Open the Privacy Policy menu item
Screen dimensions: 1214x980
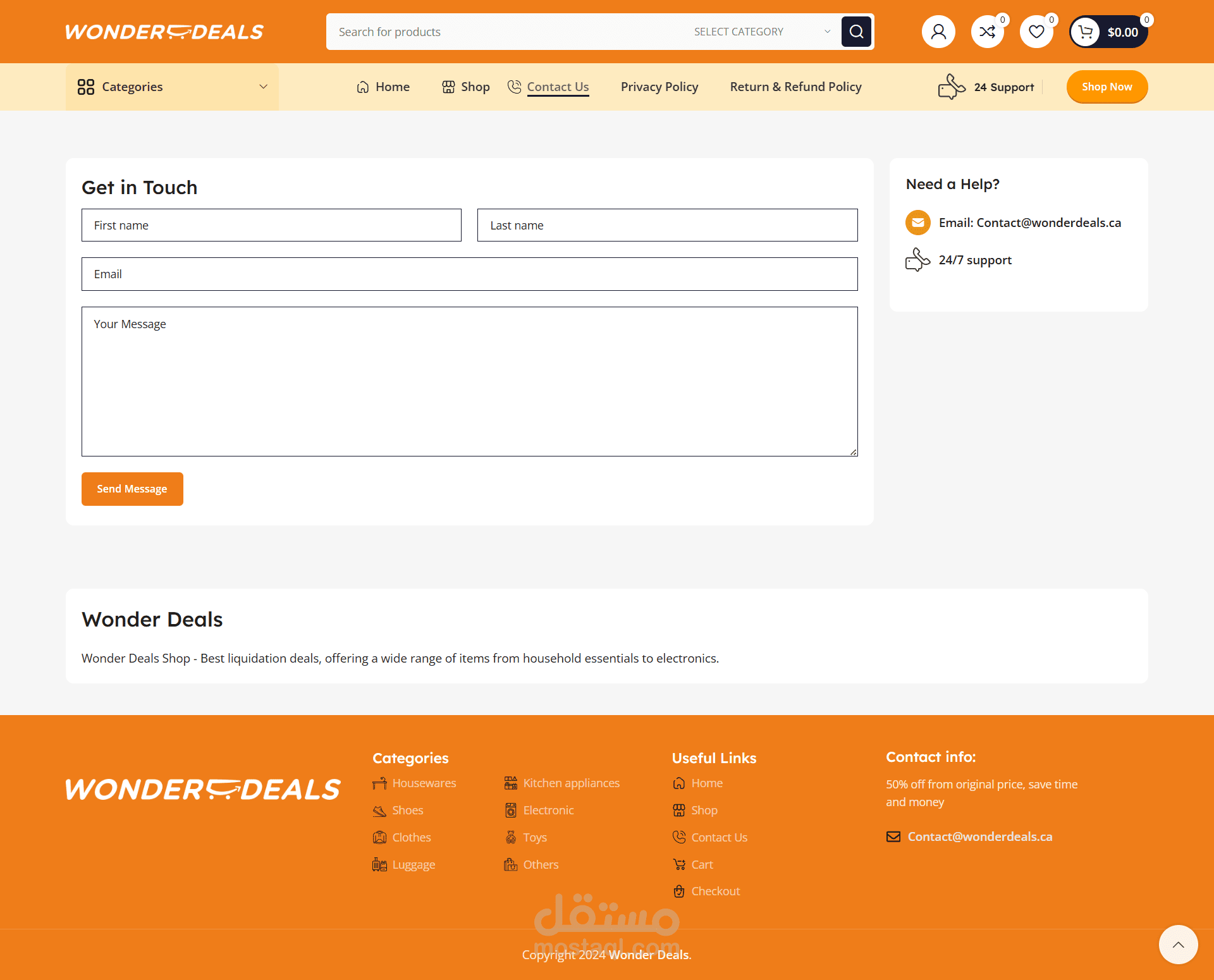pos(659,87)
